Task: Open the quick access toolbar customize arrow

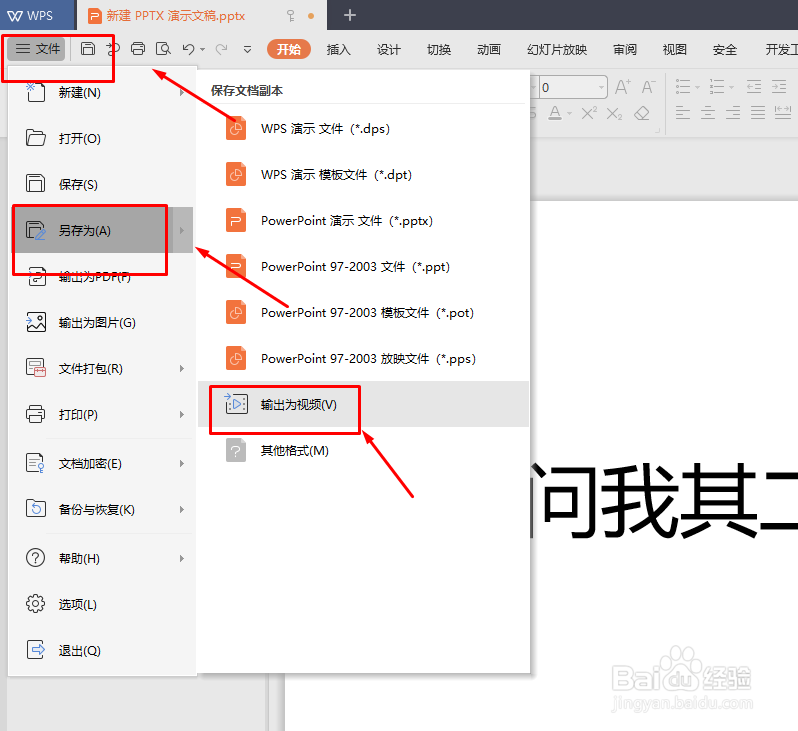Action: coord(247,49)
